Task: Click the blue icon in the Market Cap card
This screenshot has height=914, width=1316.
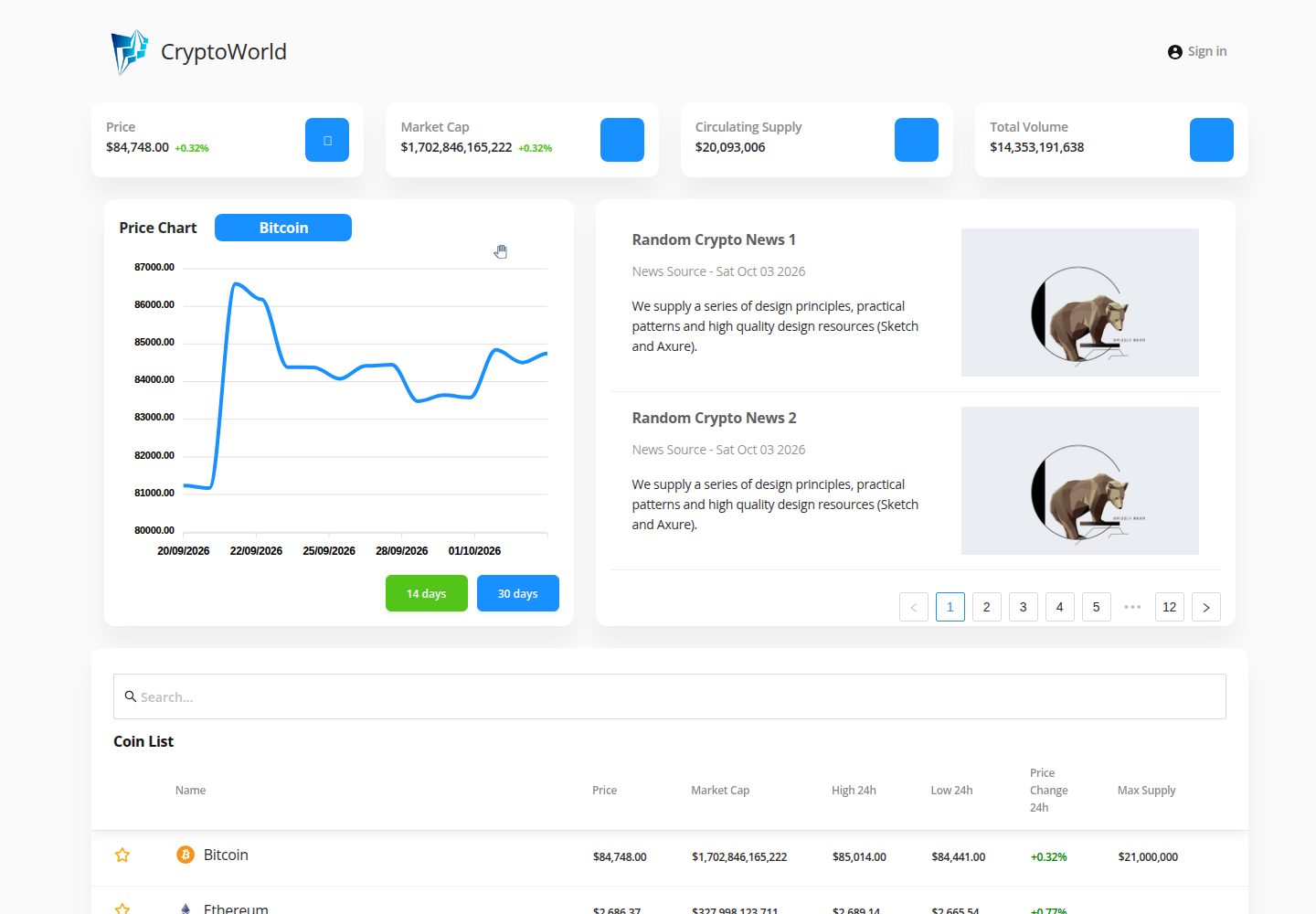Action: point(622,140)
